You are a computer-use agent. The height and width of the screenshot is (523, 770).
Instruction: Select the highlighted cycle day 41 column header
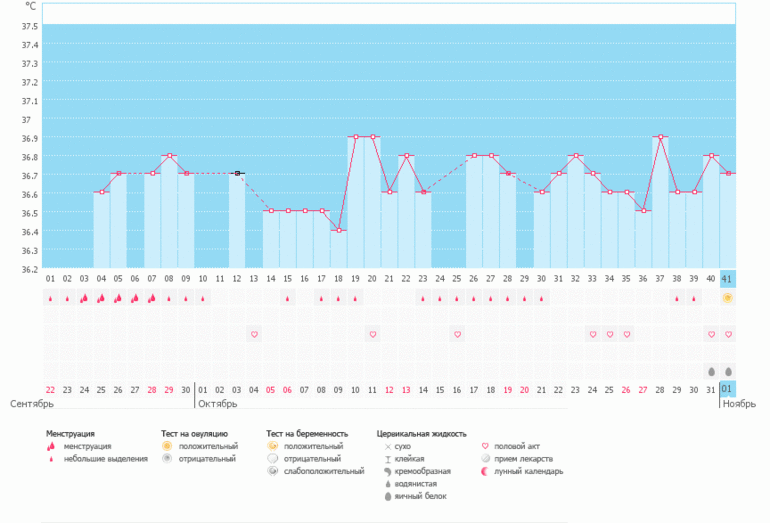click(728, 279)
